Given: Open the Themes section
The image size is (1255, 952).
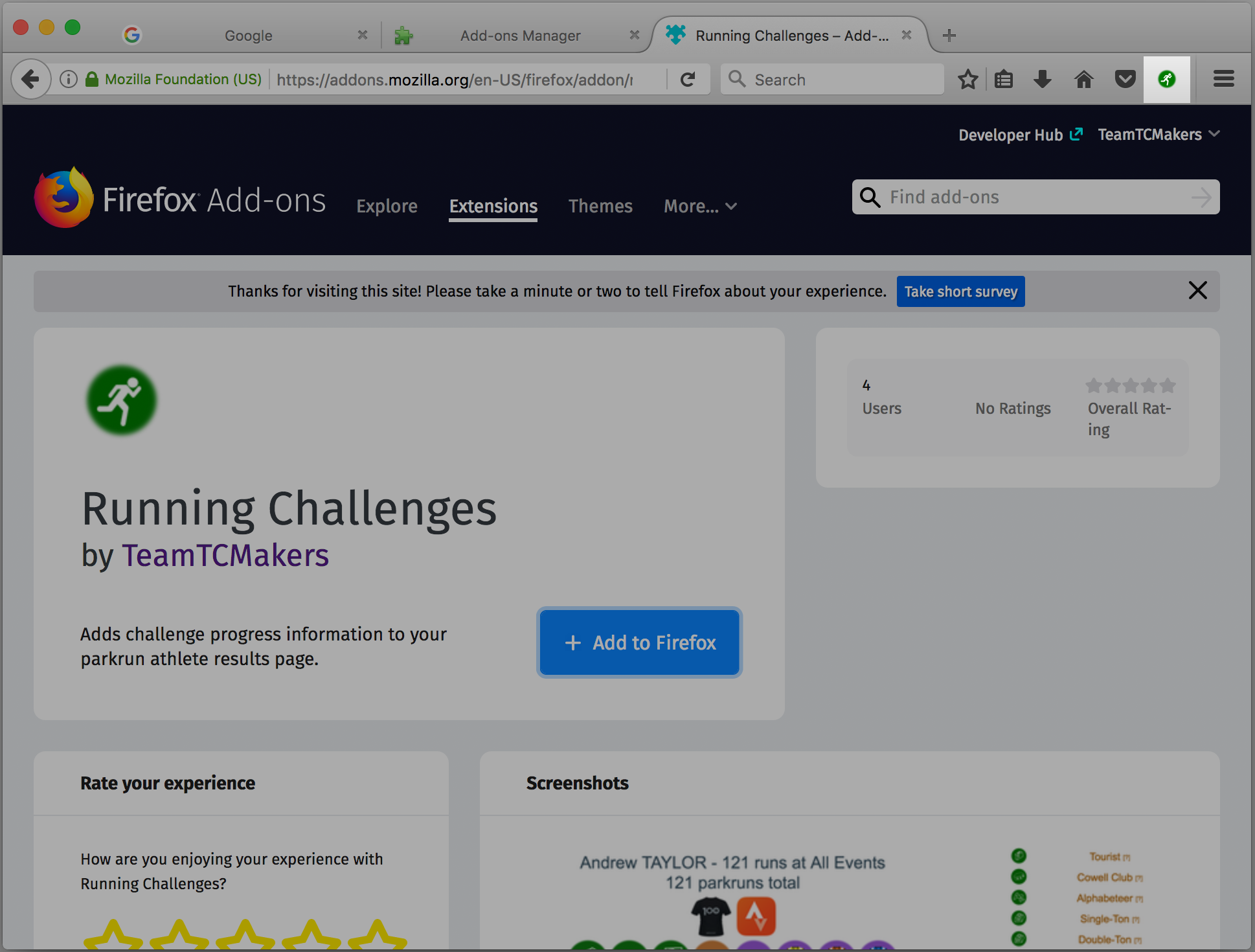Looking at the screenshot, I should click(600, 207).
